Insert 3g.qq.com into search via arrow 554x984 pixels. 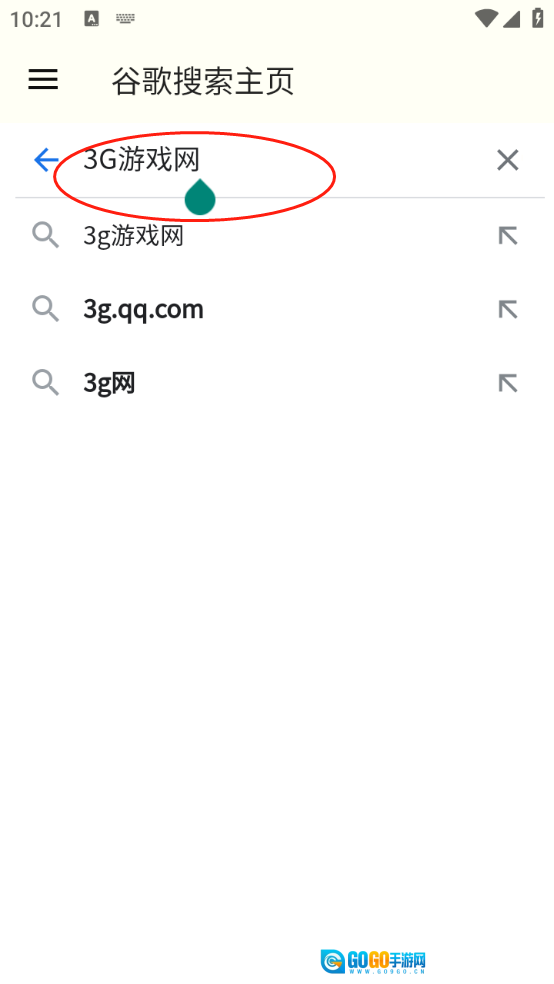click(x=508, y=309)
